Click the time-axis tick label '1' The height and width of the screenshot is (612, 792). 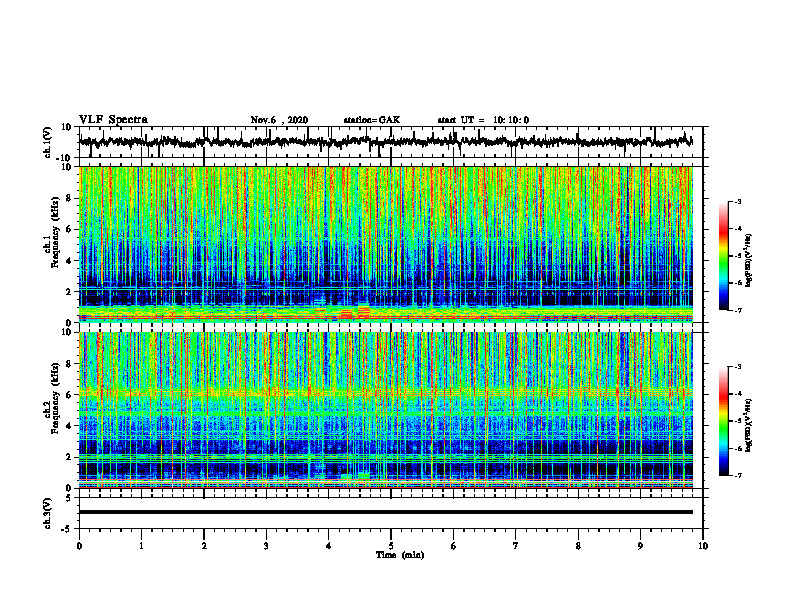point(141,546)
